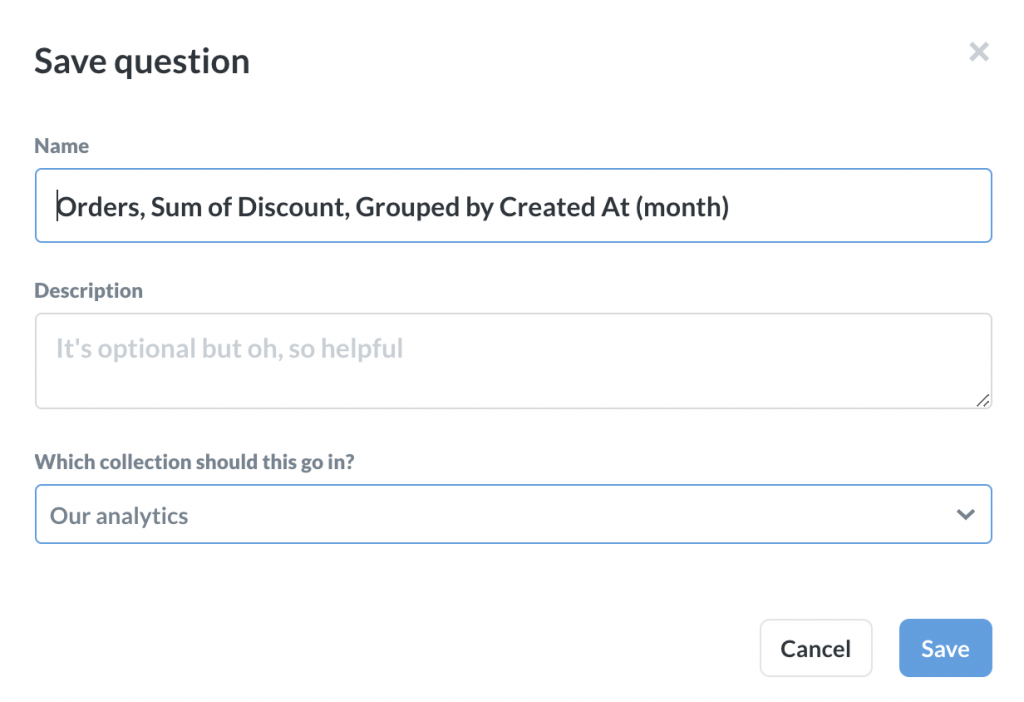Click the "Our analytics" text in collection selector
The image size is (1024, 702).
click(119, 516)
